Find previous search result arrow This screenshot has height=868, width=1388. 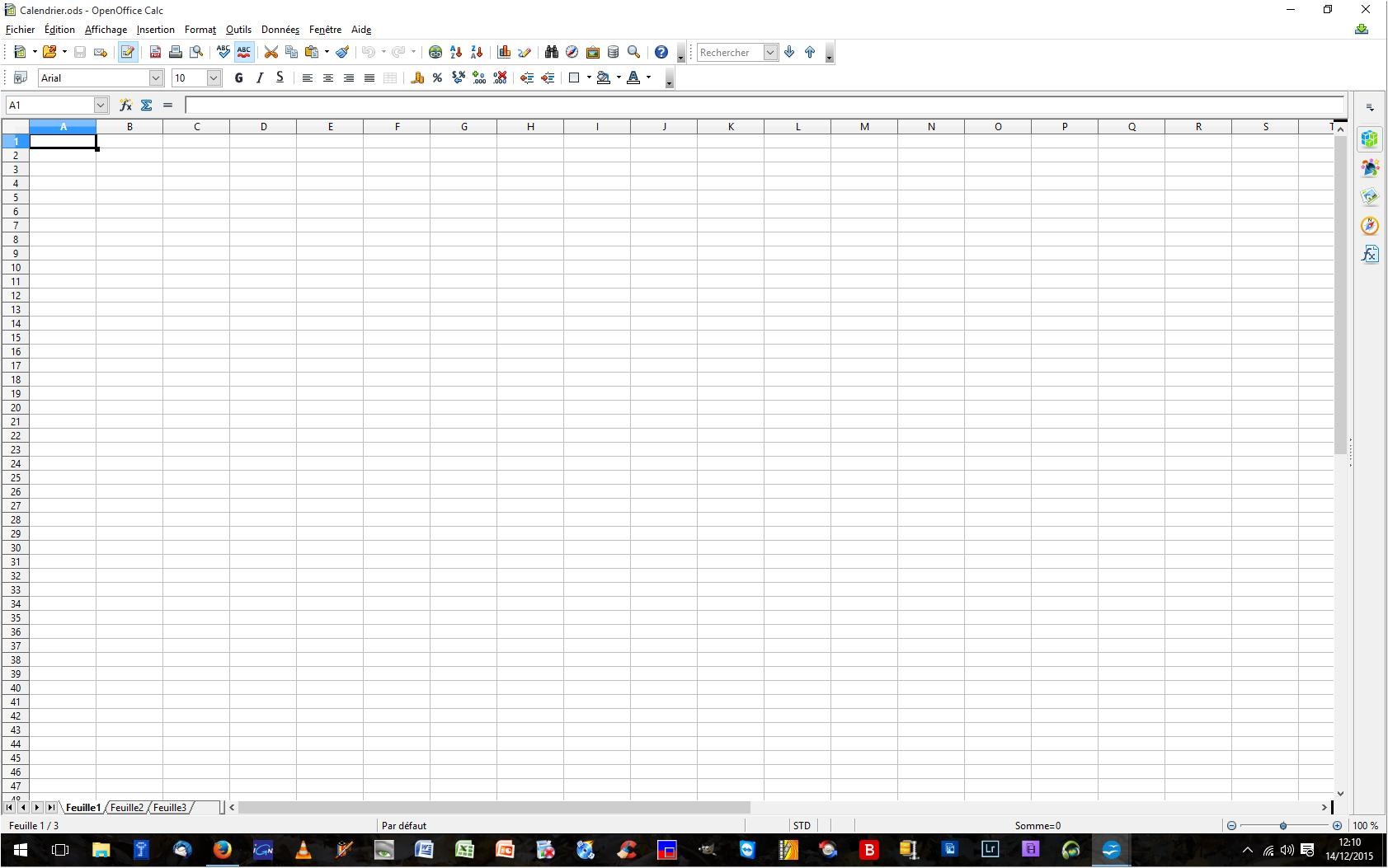coord(810,52)
